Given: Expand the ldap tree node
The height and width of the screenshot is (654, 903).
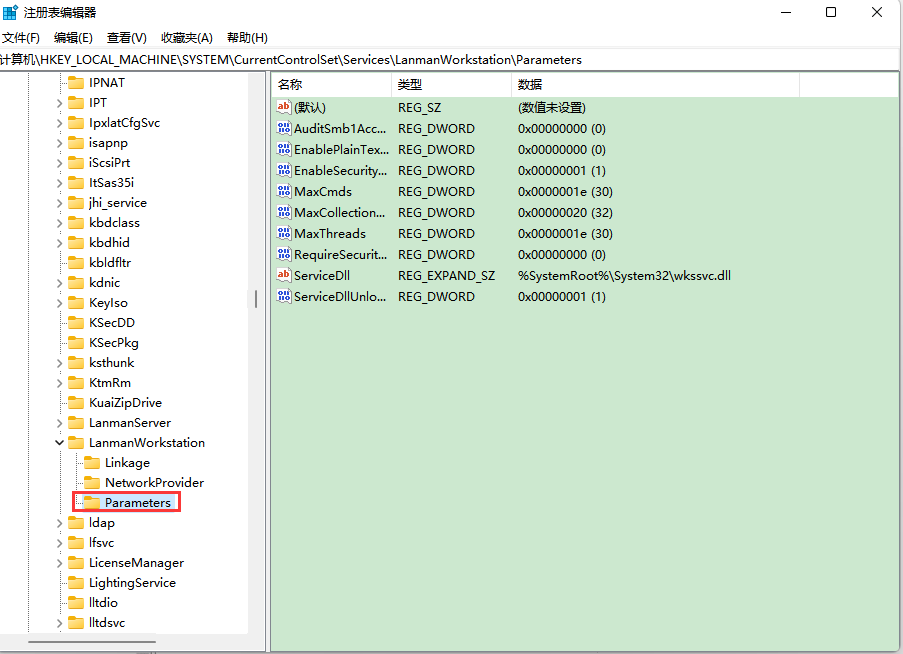Looking at the screenshot, I should [x=59, y=522].
